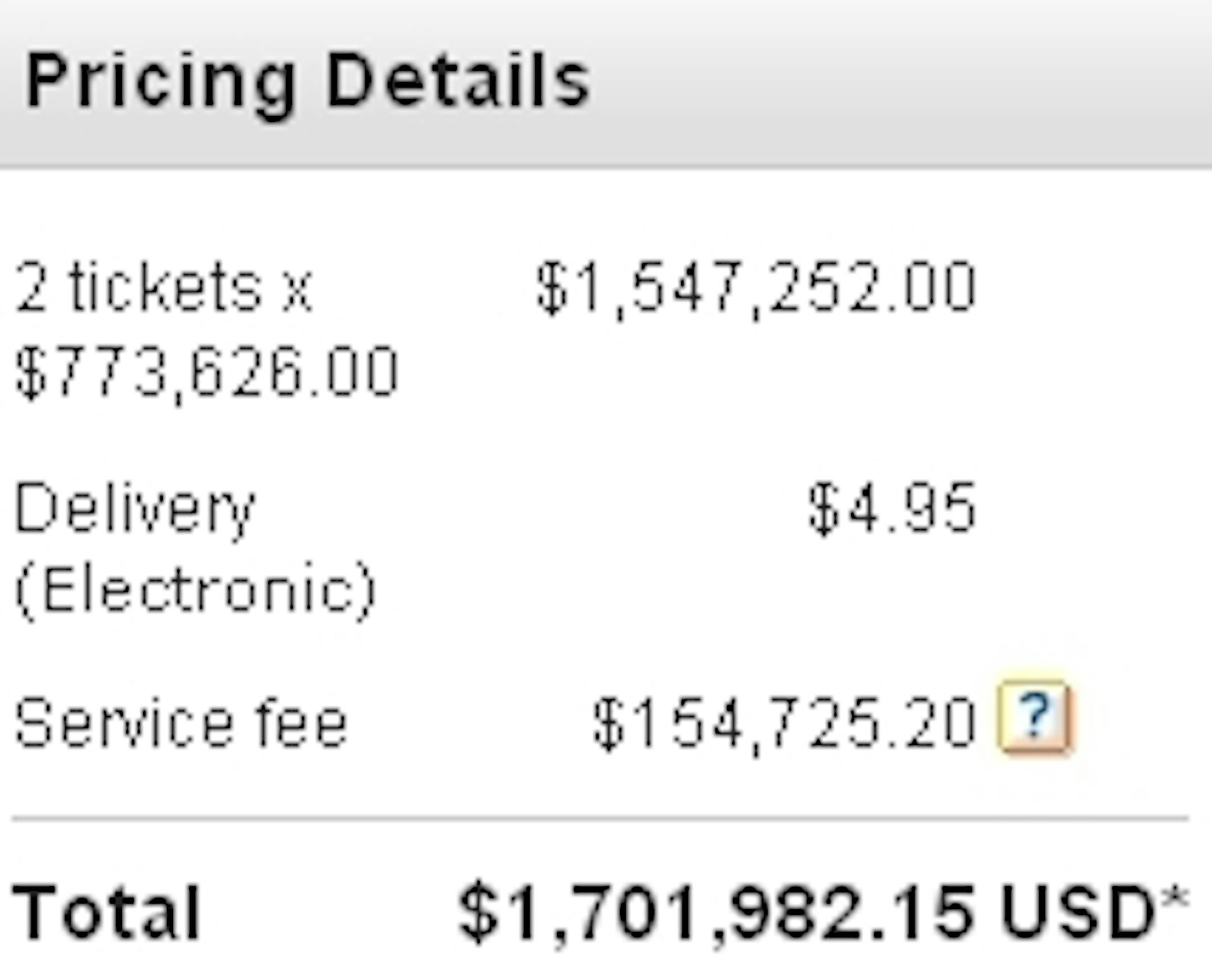Open the service fee help icon
Image resolution: width=1212 pixels, height=980 pixels.
[1034, 717]
